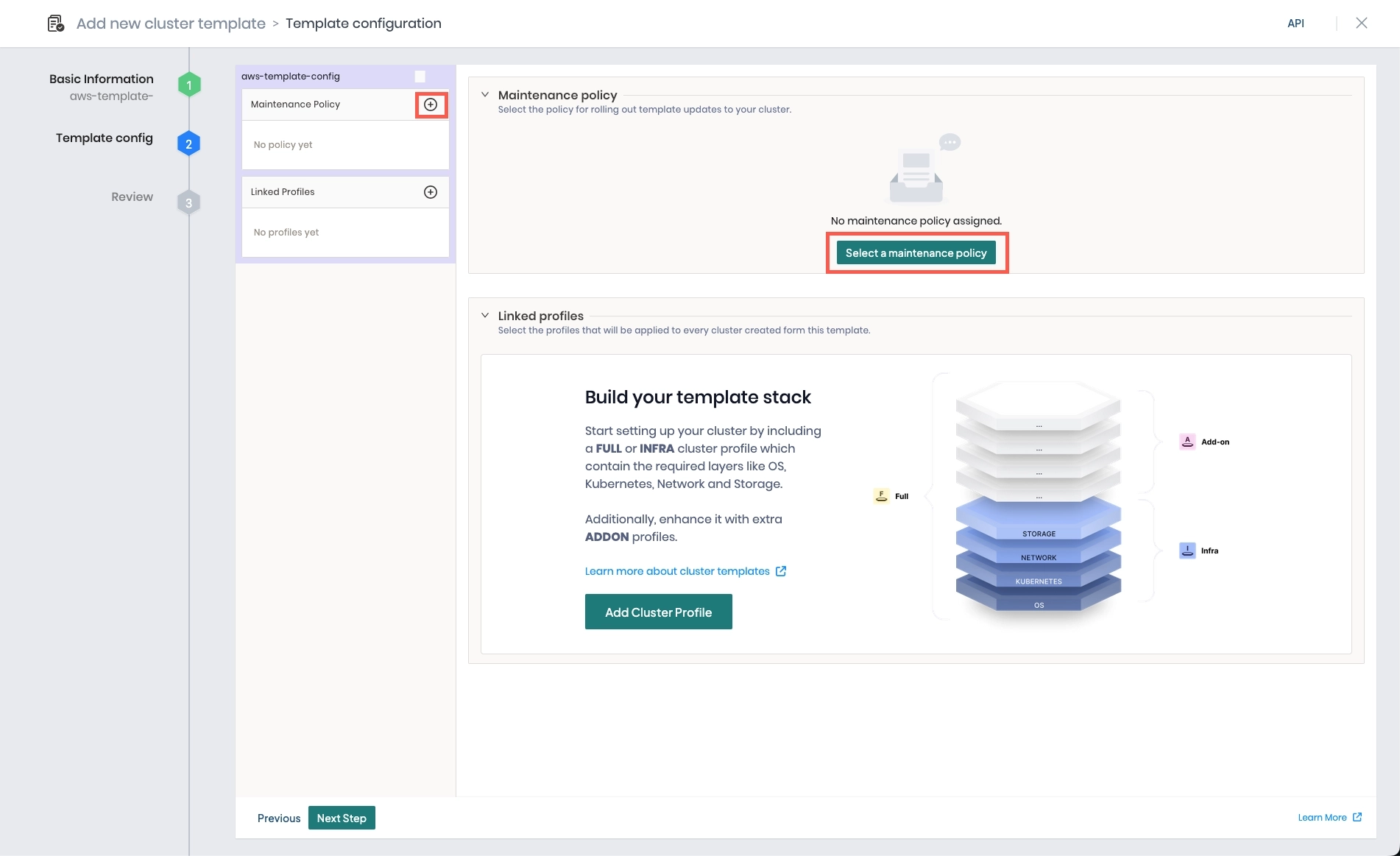Viewport: 1400px width, 856px height.
Task: Open the Learn more about cluster templates link
Action: [x=676, y=571]
